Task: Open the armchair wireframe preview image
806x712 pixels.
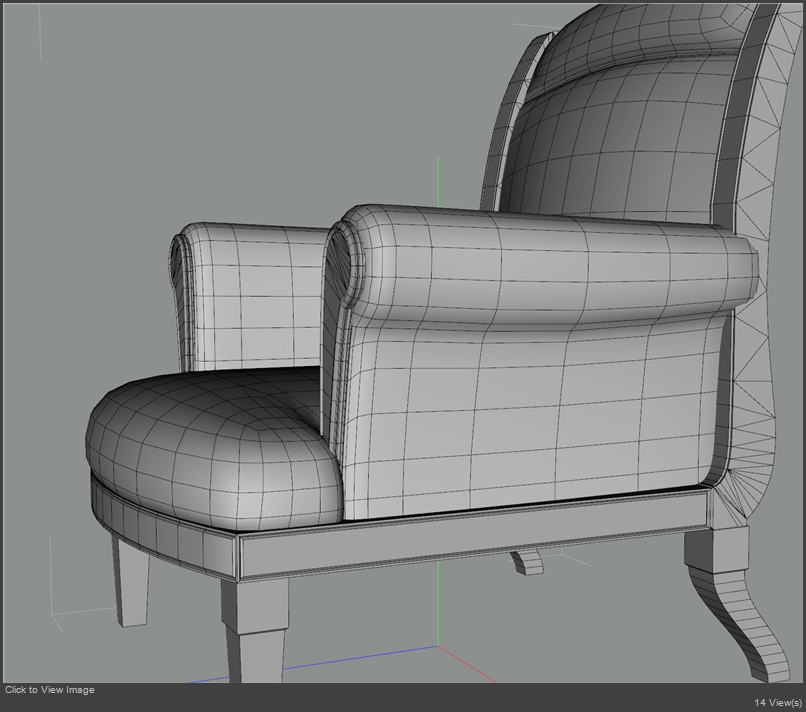Action: [403, 343]
